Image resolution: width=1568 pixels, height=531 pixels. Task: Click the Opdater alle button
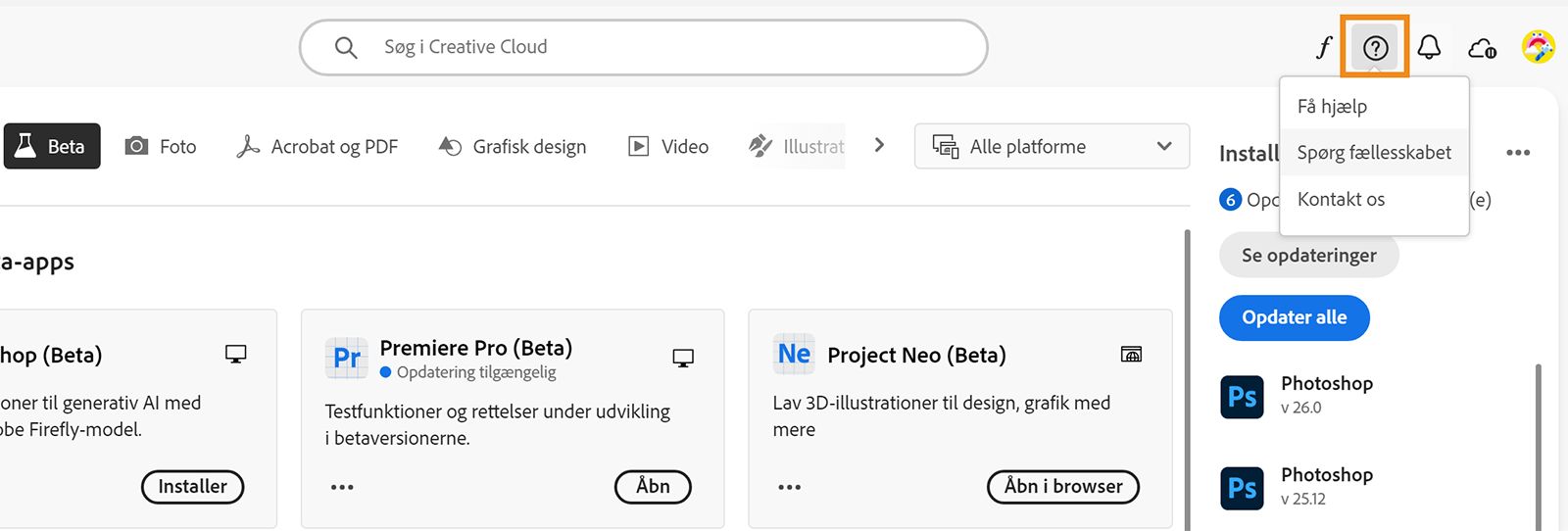click(x=1294, y=317)
